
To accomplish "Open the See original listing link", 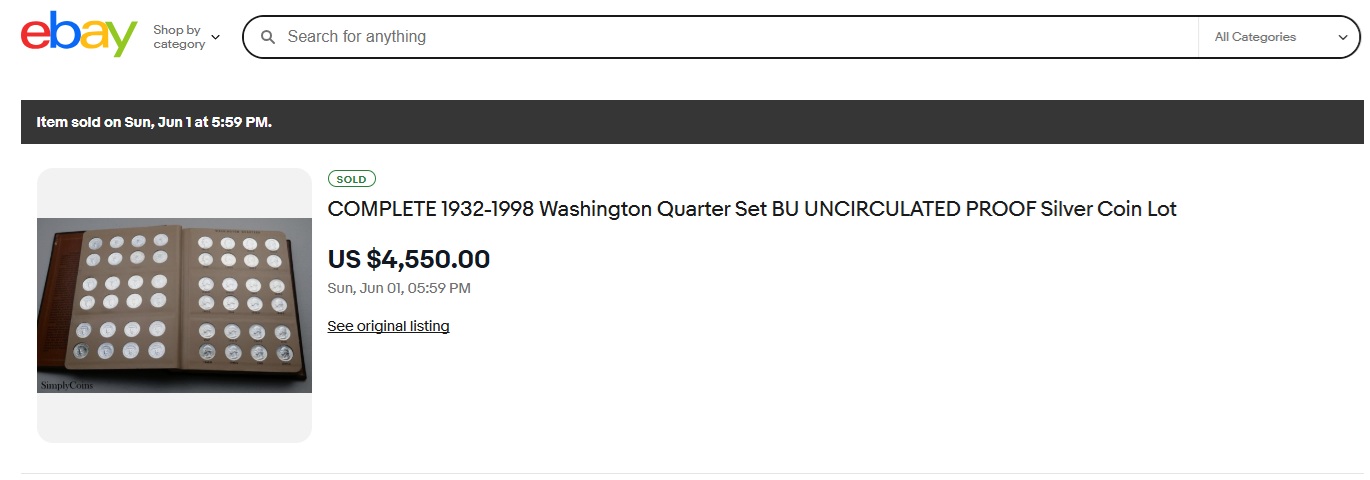I will [388, 326].
